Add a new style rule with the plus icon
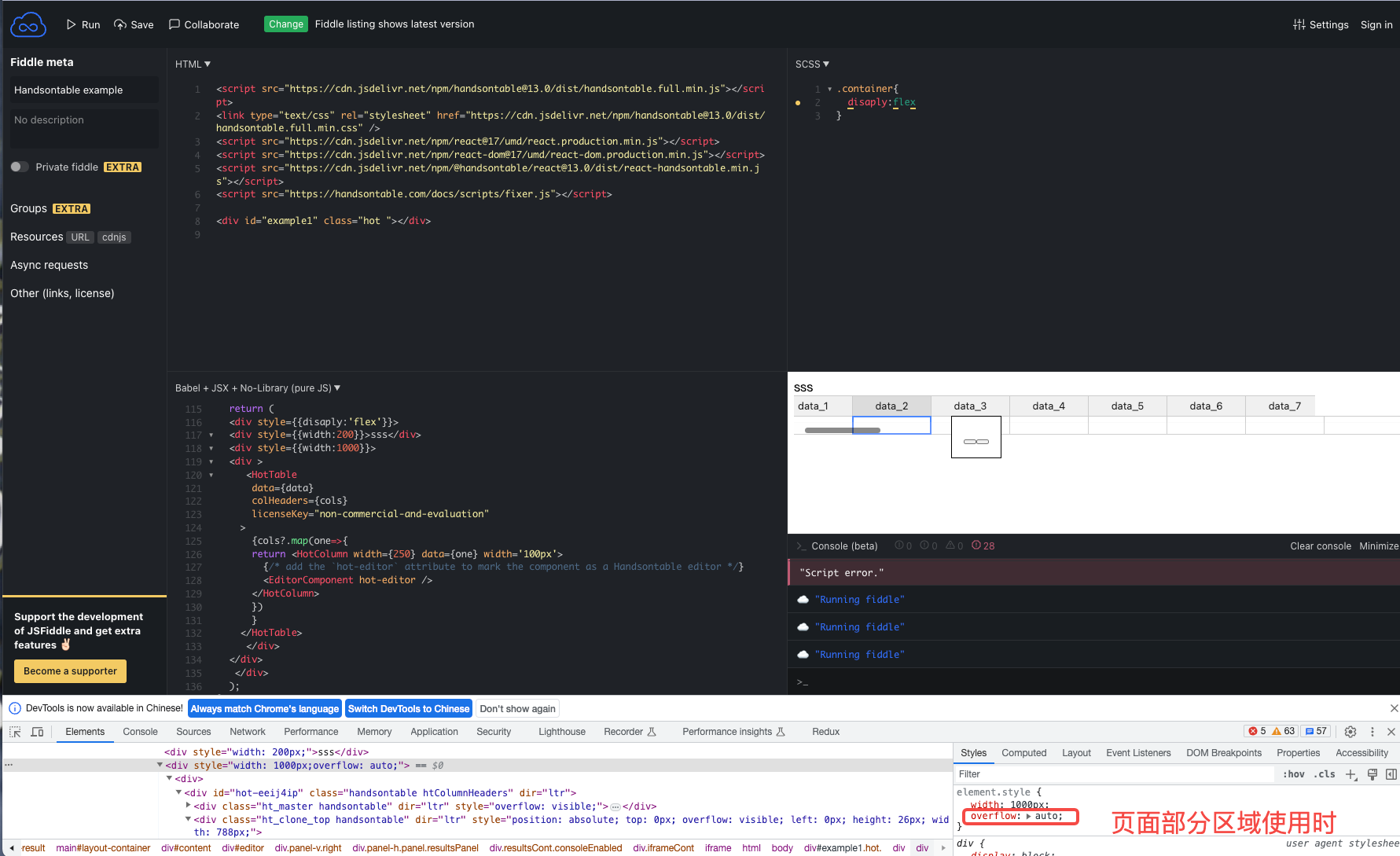 point(1351,774)
